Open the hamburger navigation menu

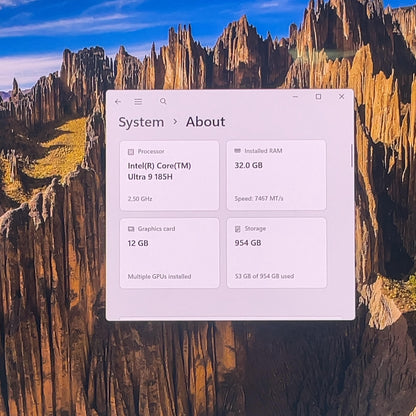pos(138,102)
